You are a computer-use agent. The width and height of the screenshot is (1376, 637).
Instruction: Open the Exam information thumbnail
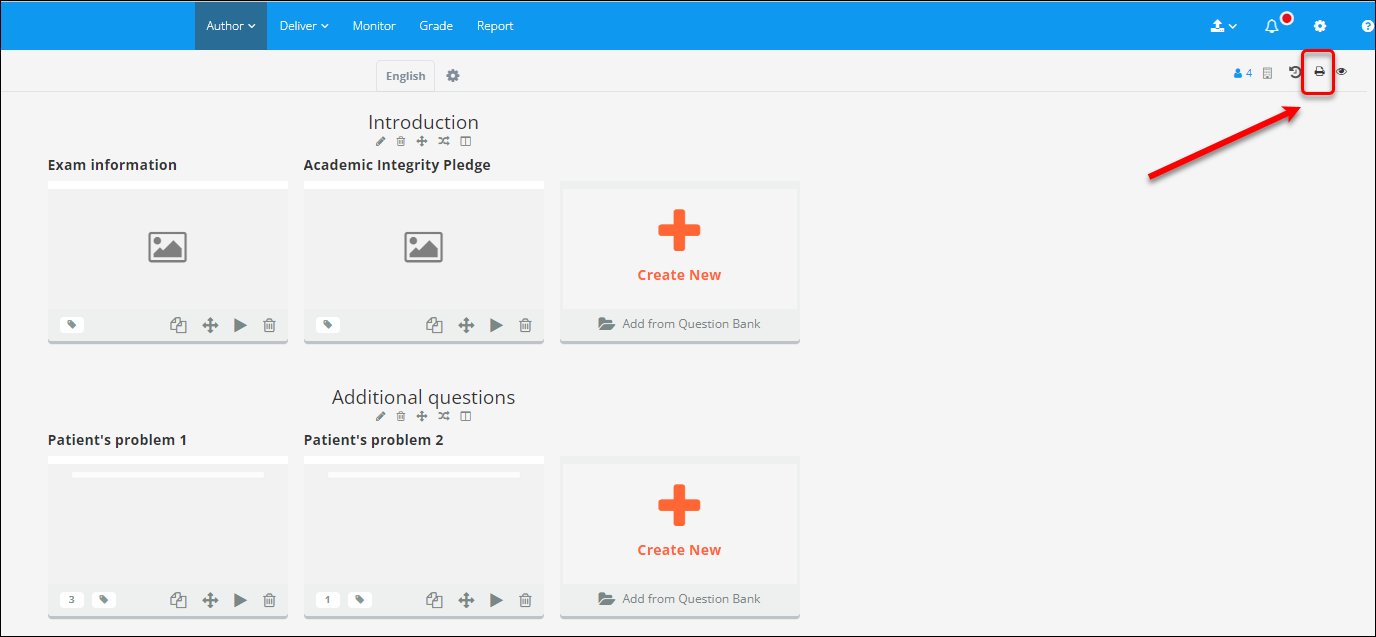pyautogui.click(x=168, y=247)
